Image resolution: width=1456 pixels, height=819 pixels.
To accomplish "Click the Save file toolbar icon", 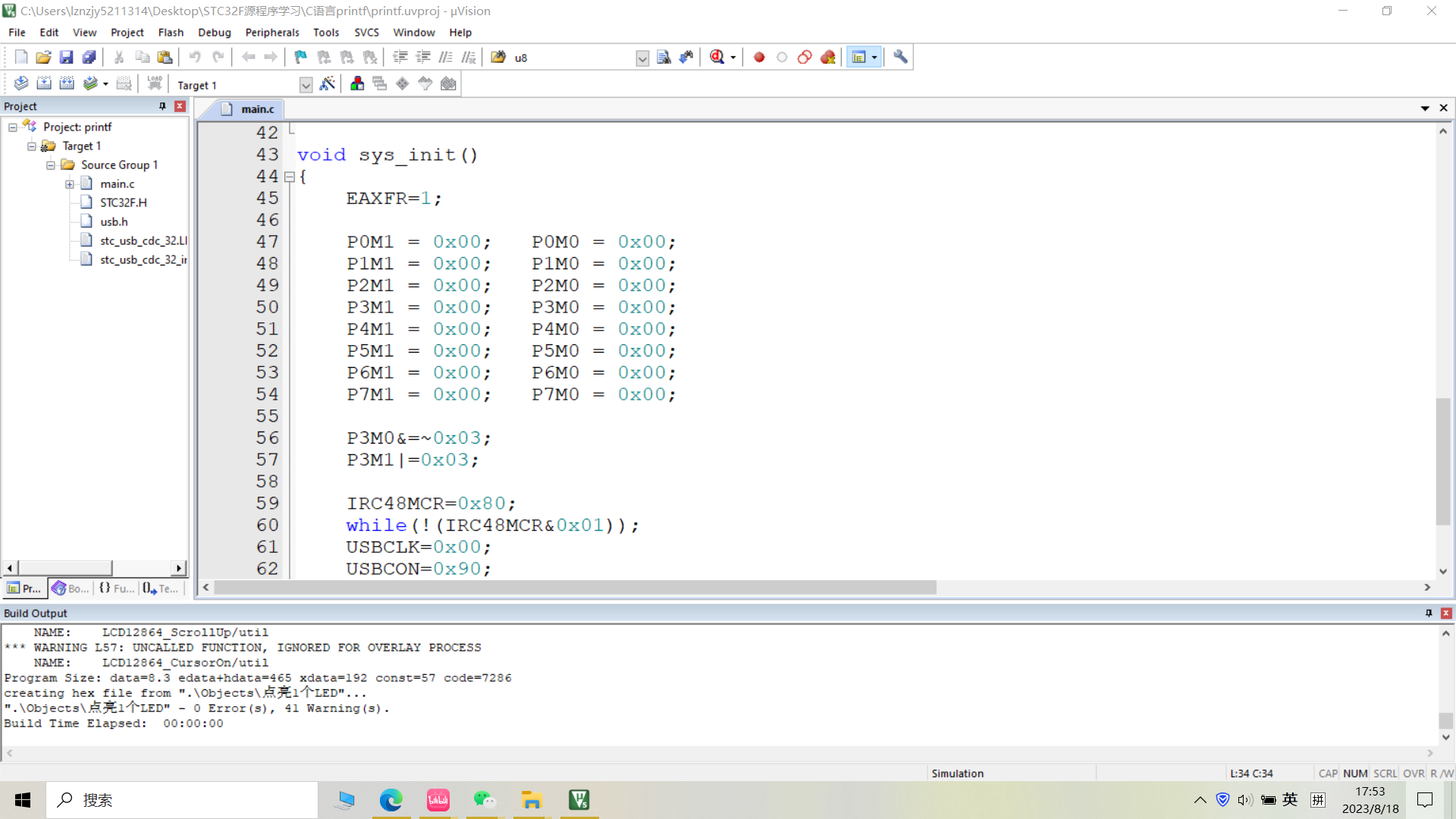I will [66, 58].
